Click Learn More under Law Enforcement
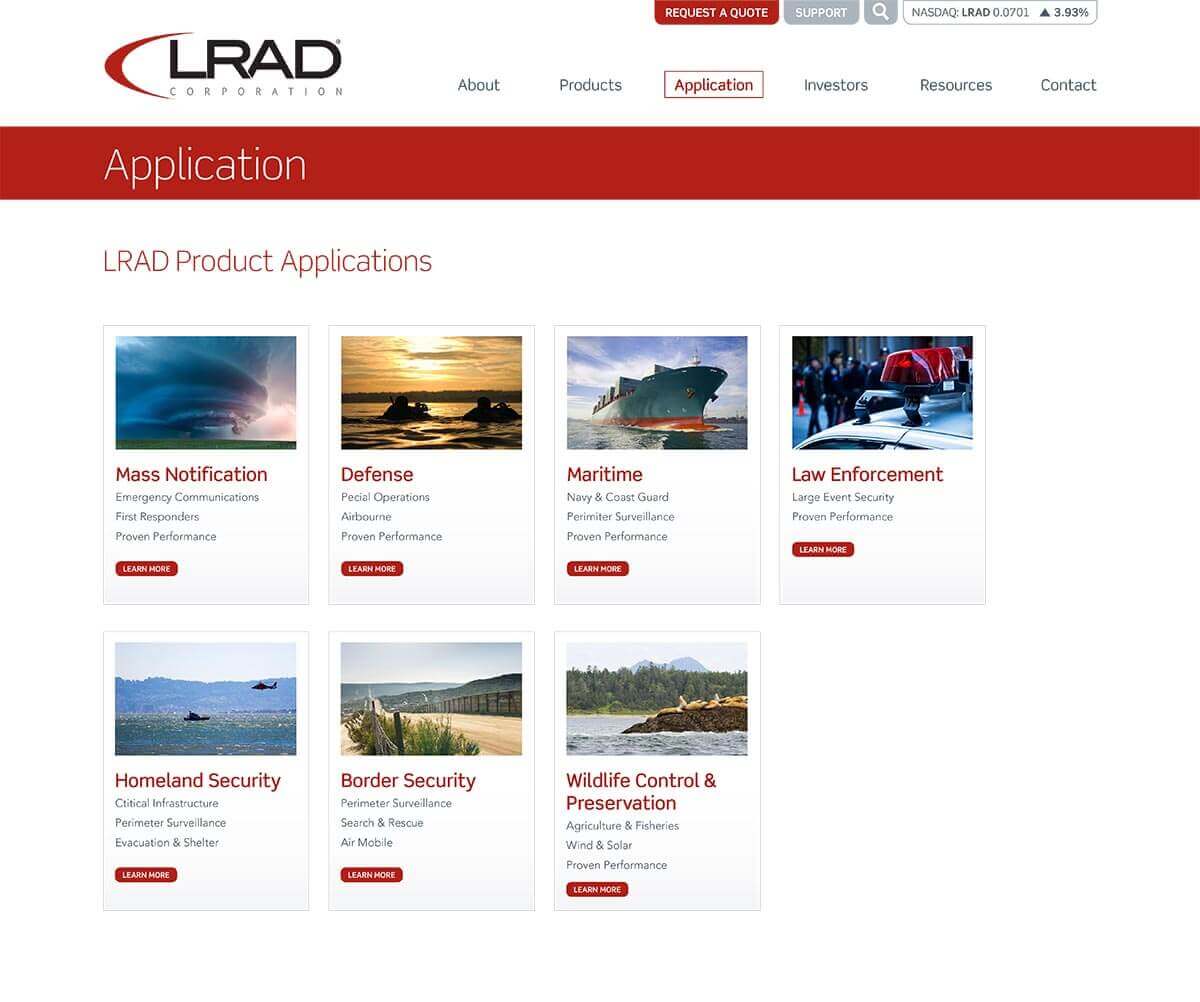 (x=823, y=549)
